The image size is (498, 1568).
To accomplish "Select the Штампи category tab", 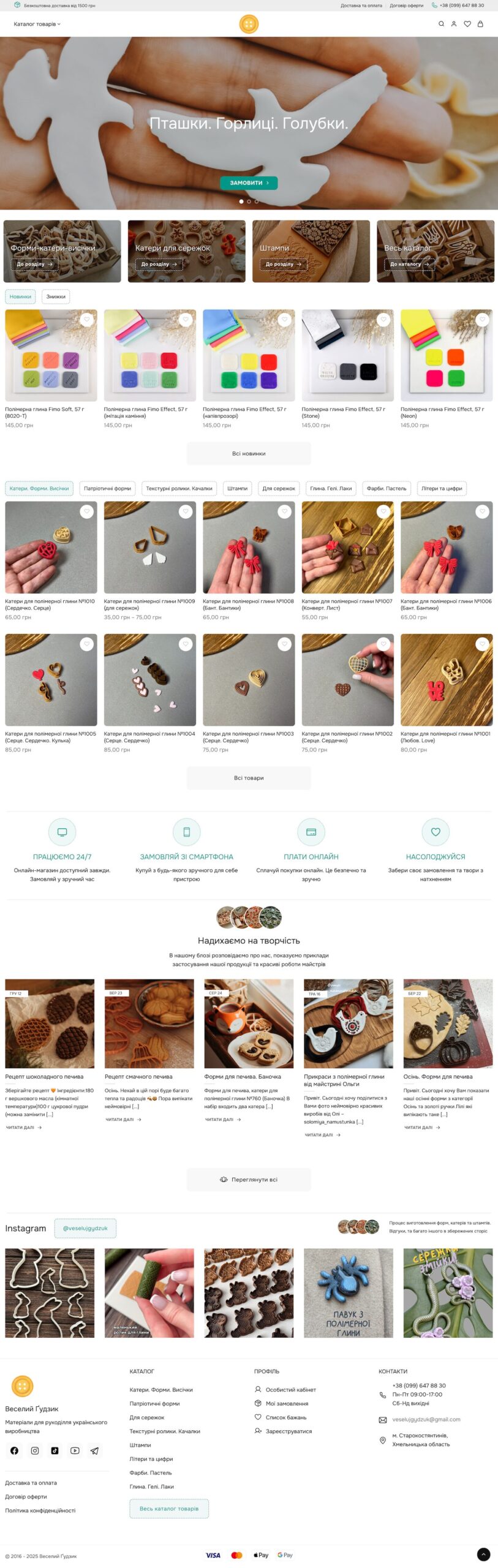I will pos(237,488).
